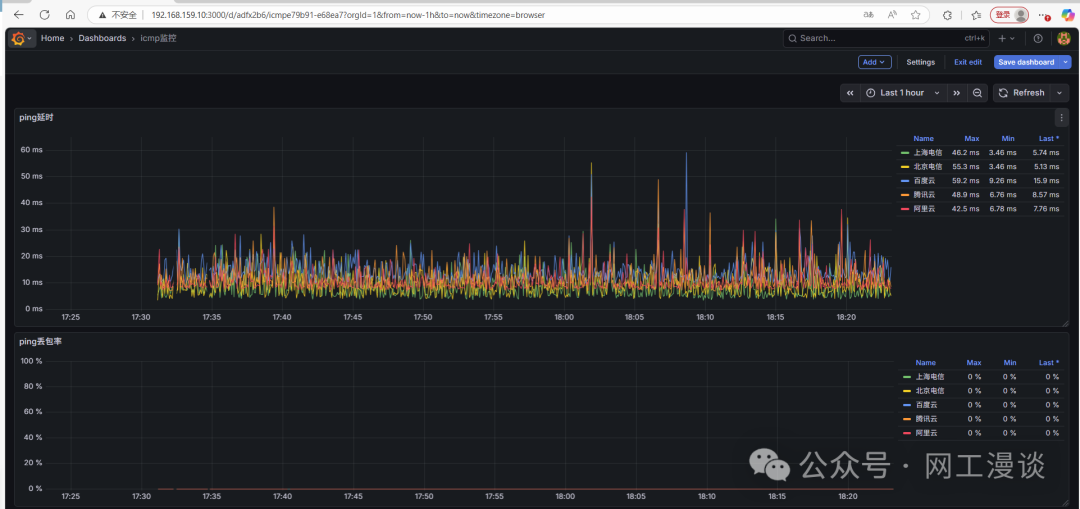Click the ping丢包率 panel title

41,342
